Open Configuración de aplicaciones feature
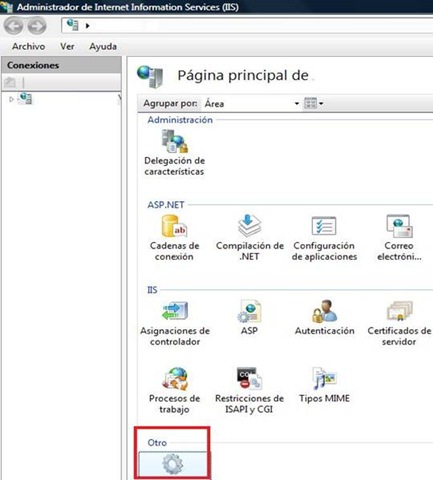Image resolution: width=433 pixels, height=480 pixels. point(324,238)
